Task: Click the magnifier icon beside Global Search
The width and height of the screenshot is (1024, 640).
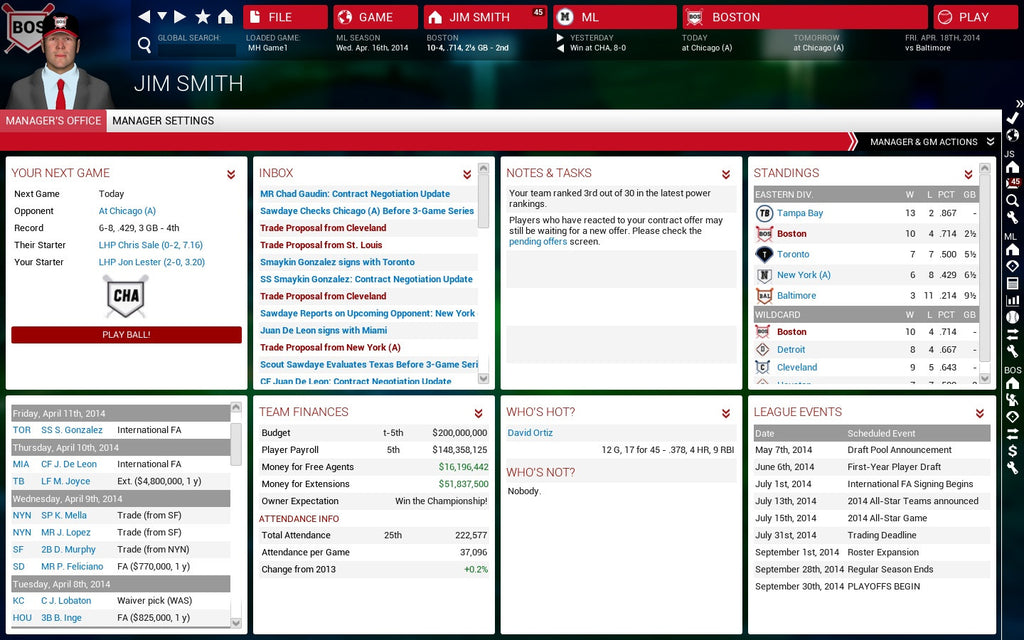Action: pos(145,44)
